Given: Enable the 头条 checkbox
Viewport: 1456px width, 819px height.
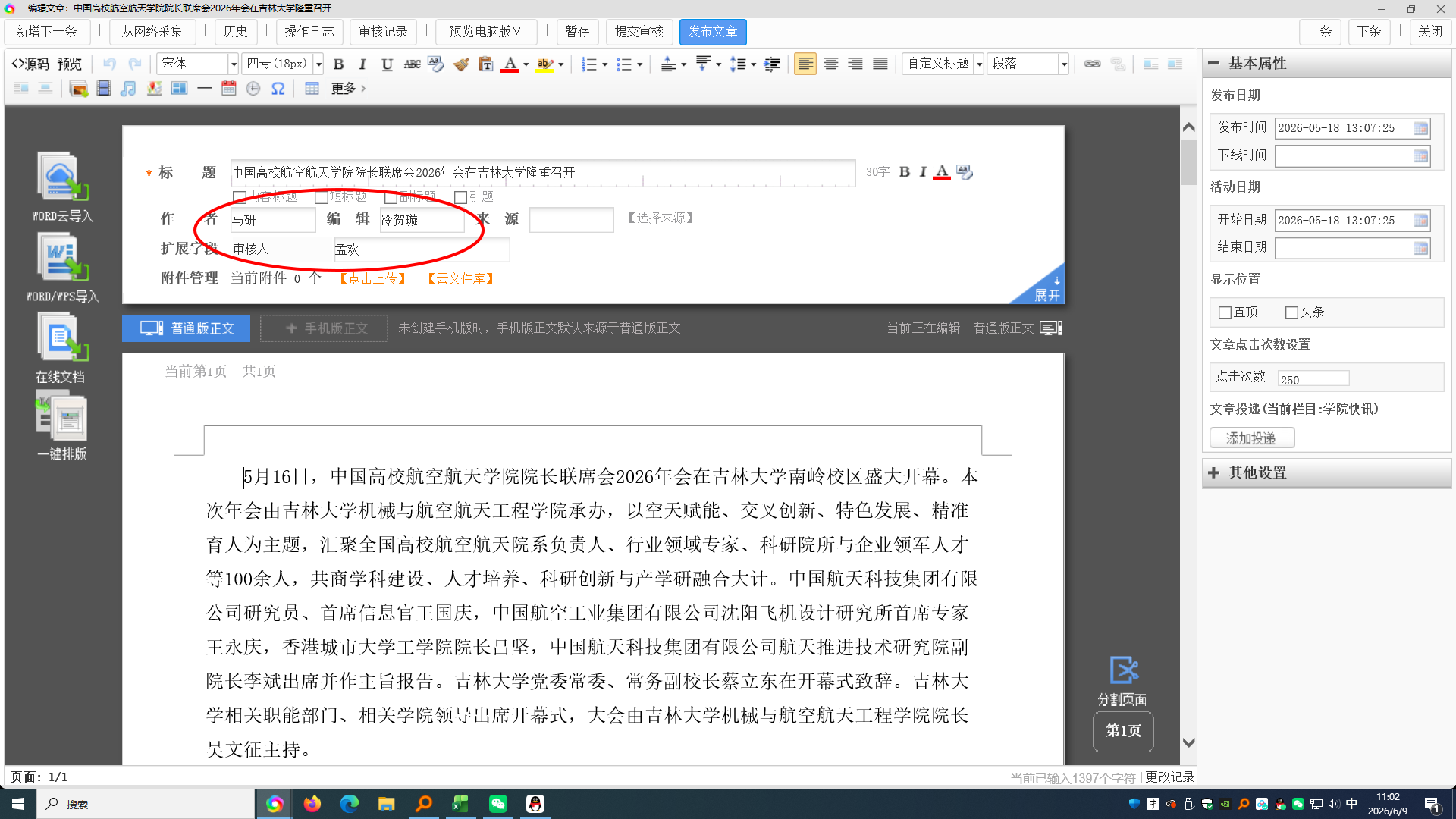Looking at the screenshot, I should (x=1291, y=312).
